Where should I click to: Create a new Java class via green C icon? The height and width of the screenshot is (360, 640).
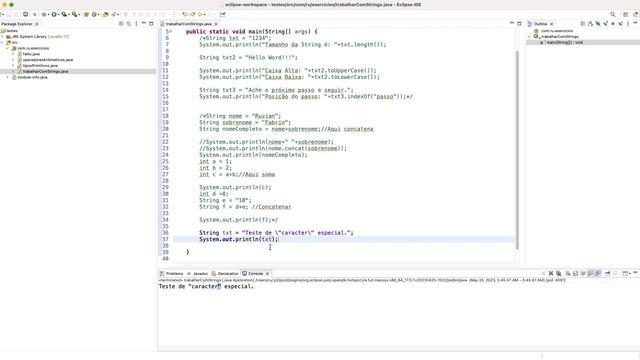(x=95, y=14)
